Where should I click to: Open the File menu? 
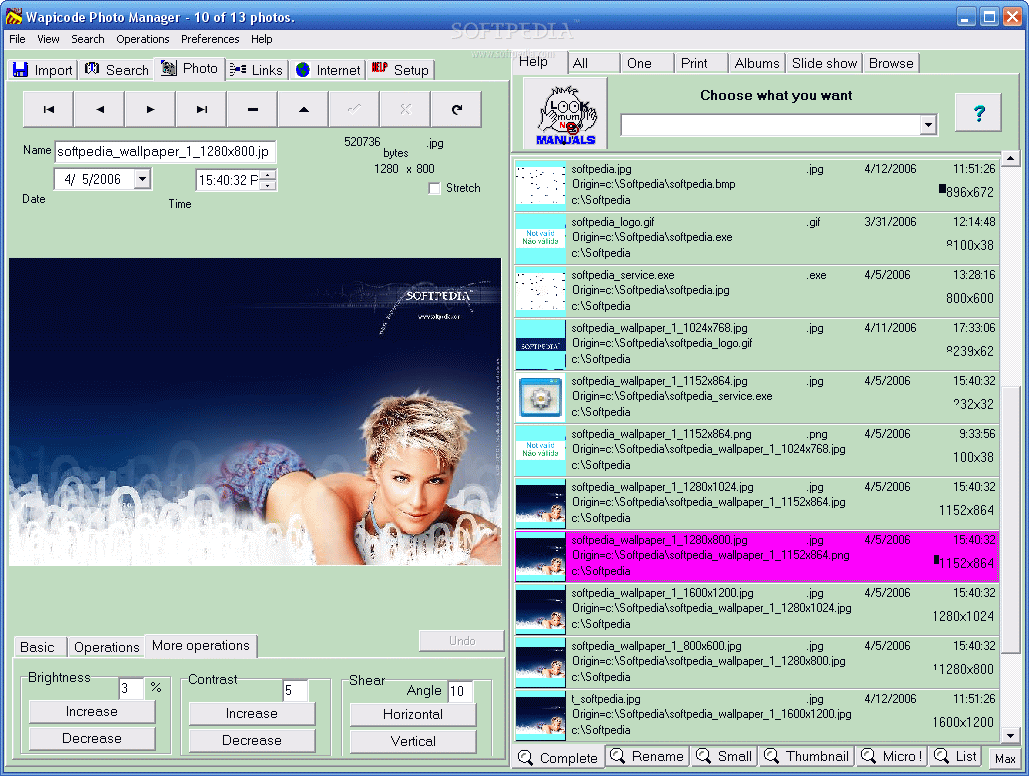[18, 39]
